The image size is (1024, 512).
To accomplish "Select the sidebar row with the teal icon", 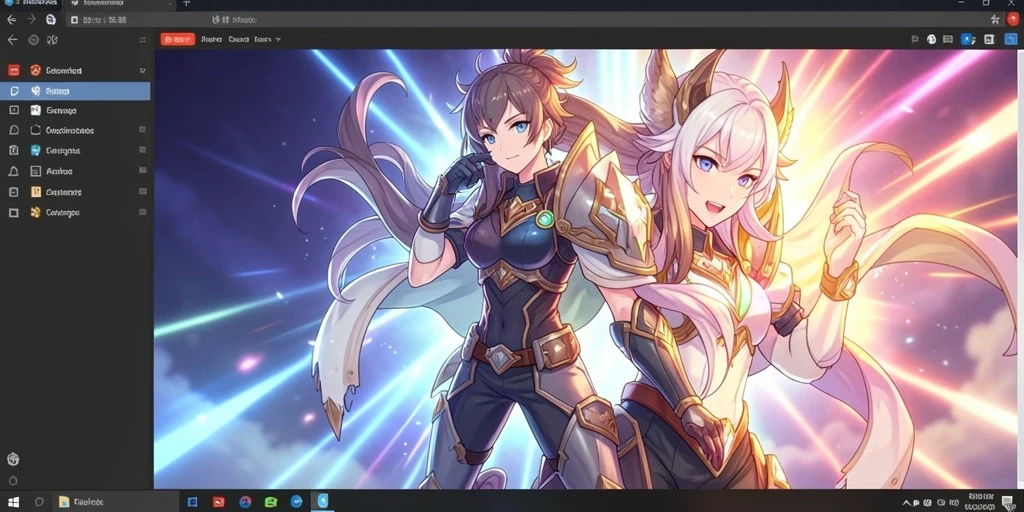I will [x=76, y=151].
